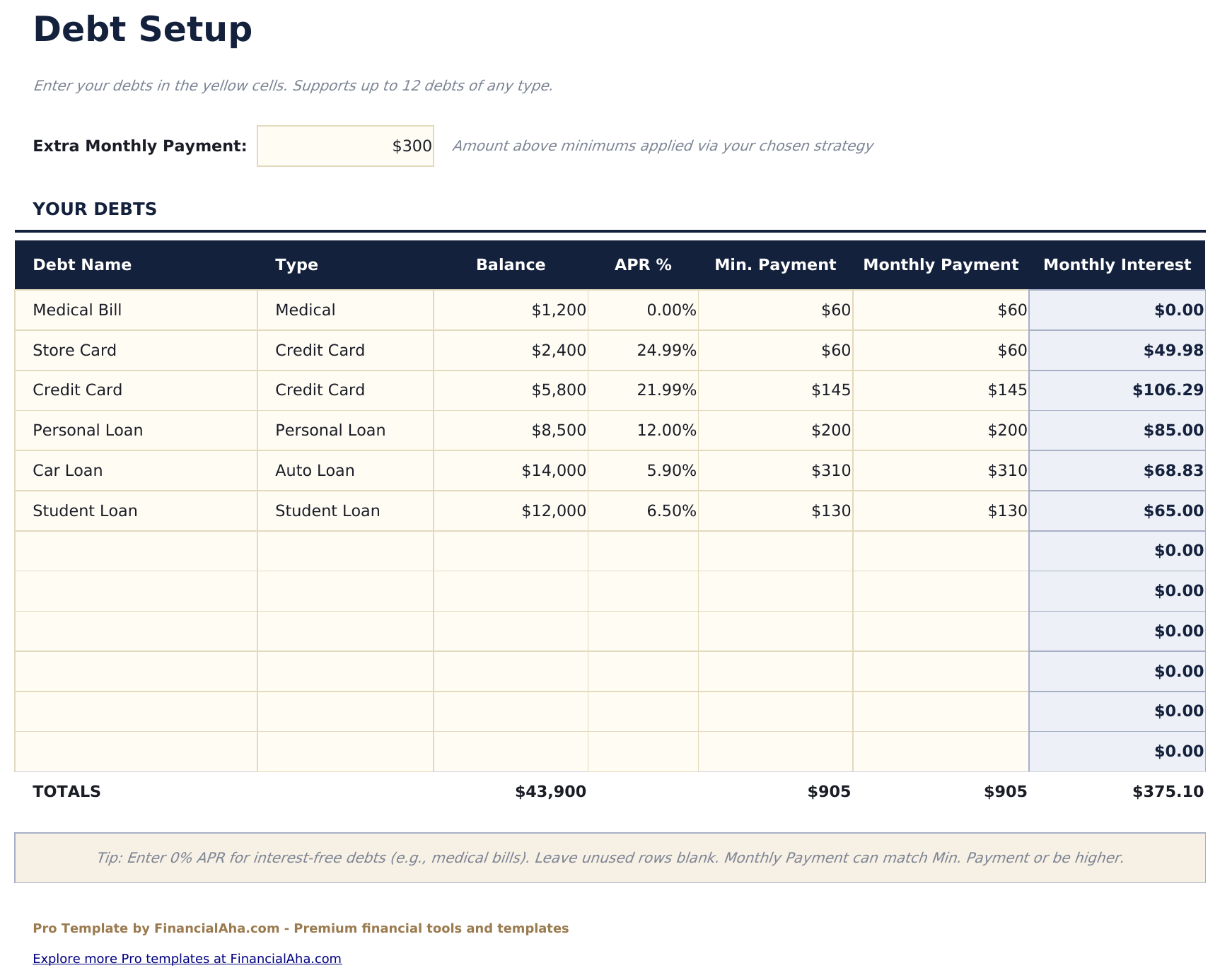The height and width of the screenshot is (980, 1220).
Task: Select the Car Loan balance cell
Action: tap(511, 470)
